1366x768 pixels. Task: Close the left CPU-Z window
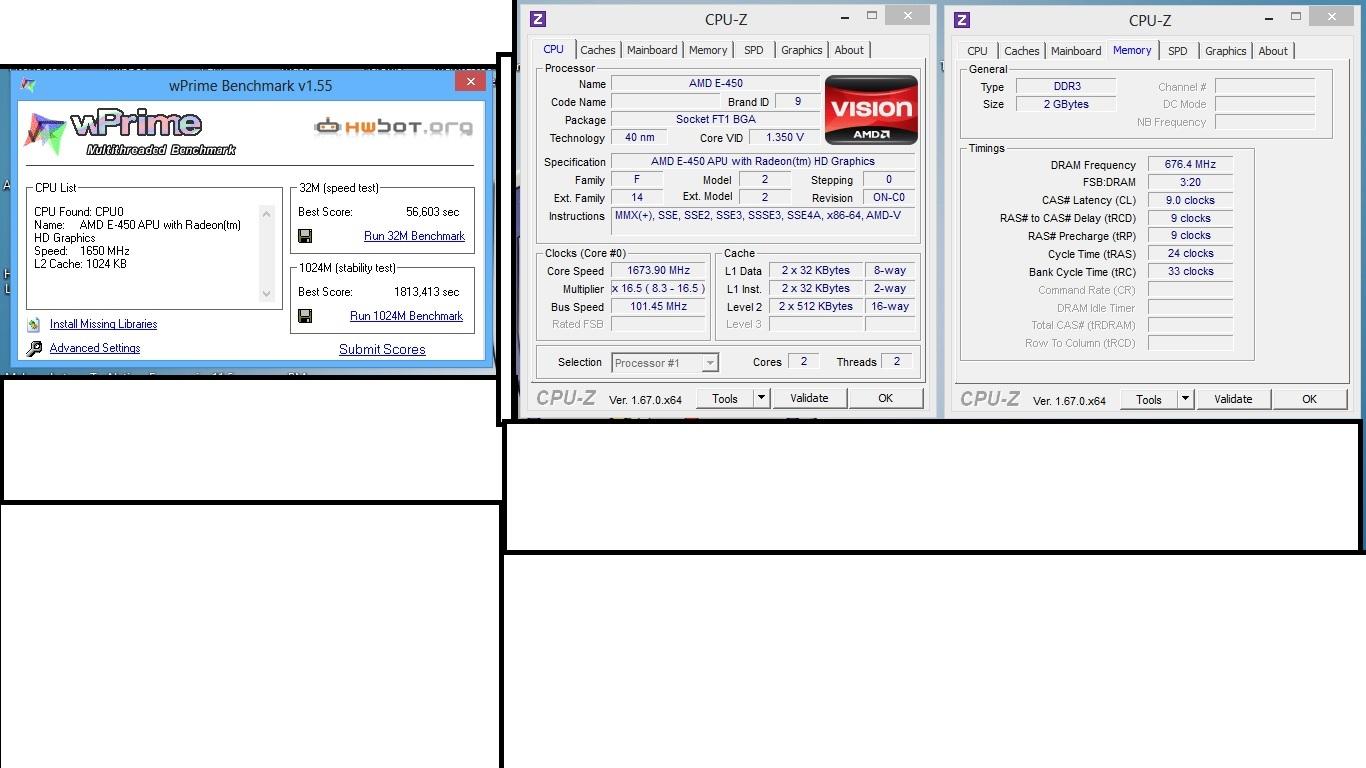tap(907, 16)
